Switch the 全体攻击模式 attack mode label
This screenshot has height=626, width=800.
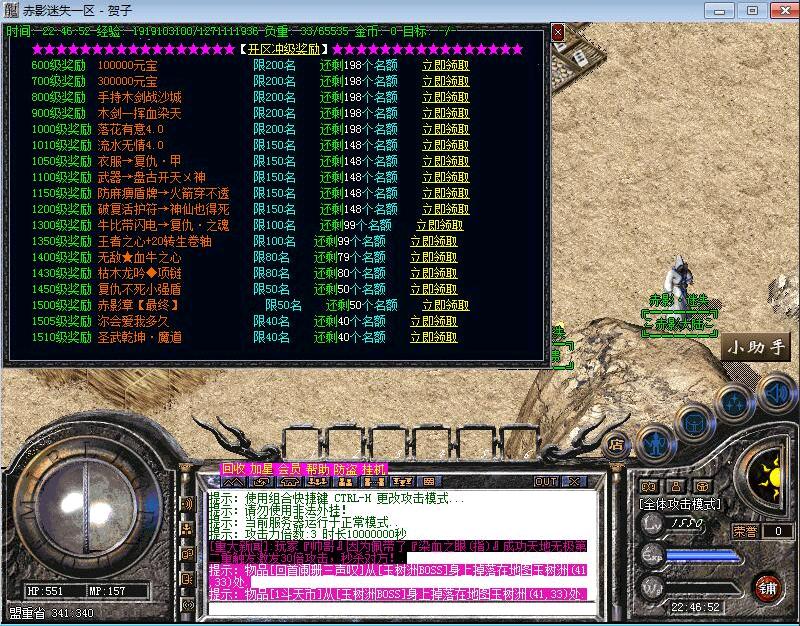(680, 504)
